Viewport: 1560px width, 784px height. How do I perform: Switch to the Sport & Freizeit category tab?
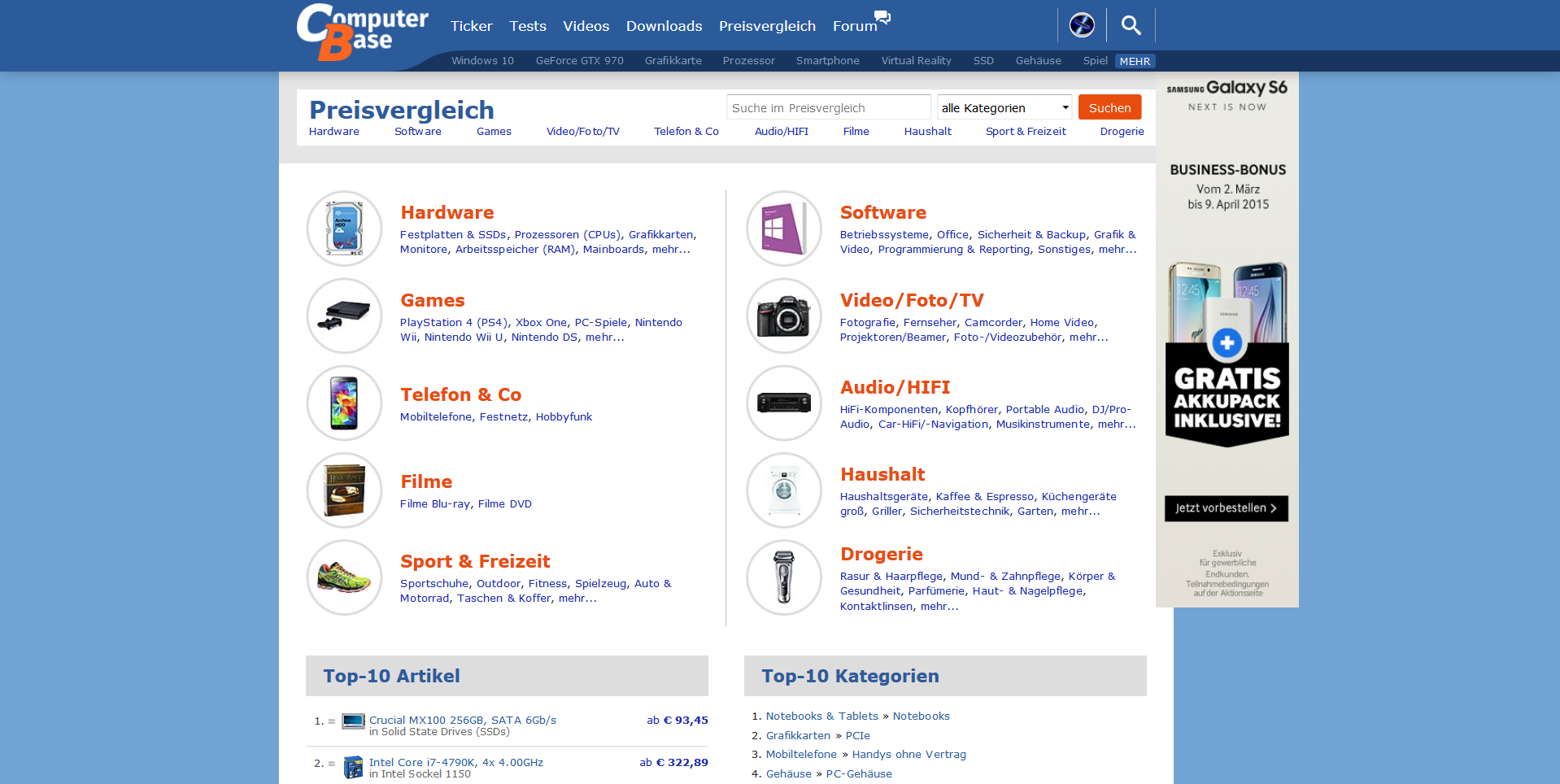(x=1026, y=132)
